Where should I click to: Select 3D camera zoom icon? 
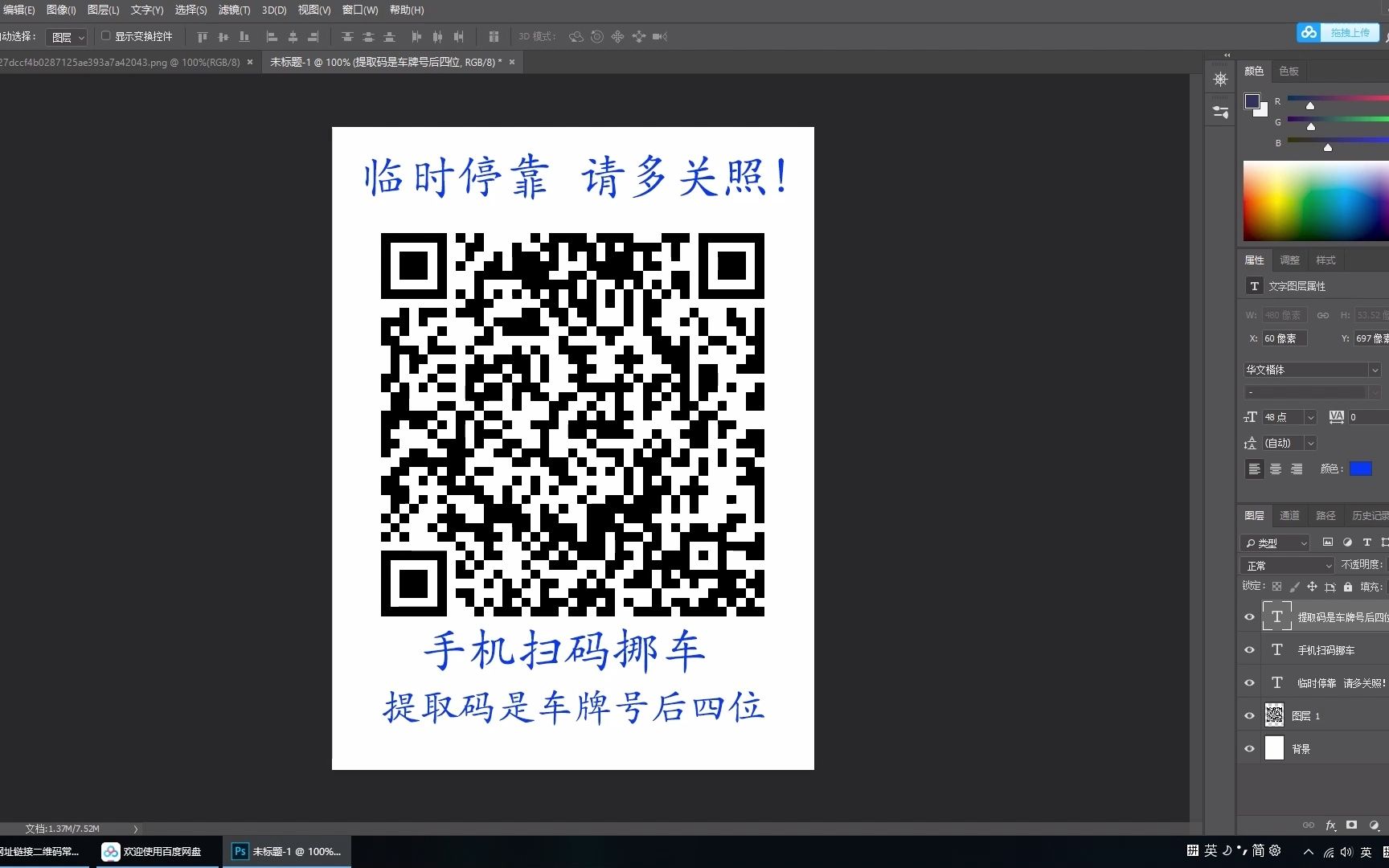click(x=660, y=37)
